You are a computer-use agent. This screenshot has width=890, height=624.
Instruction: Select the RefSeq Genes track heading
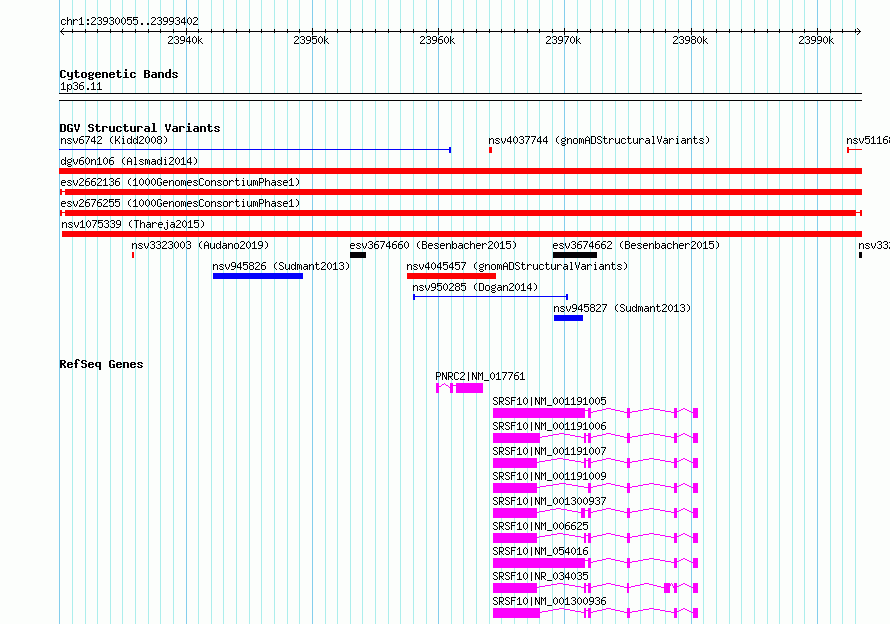(102, 364)
